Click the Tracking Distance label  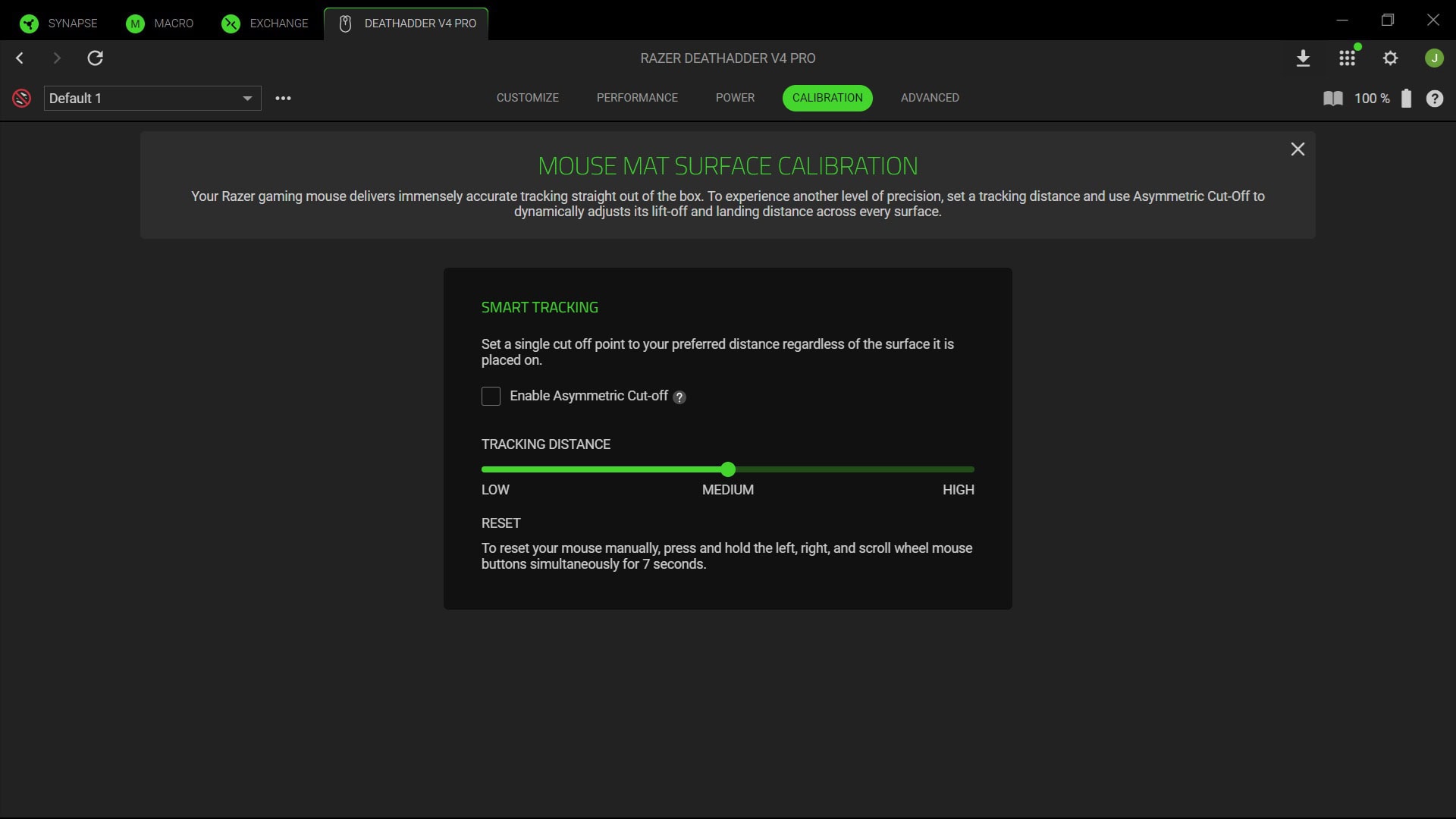coord(546,444)
